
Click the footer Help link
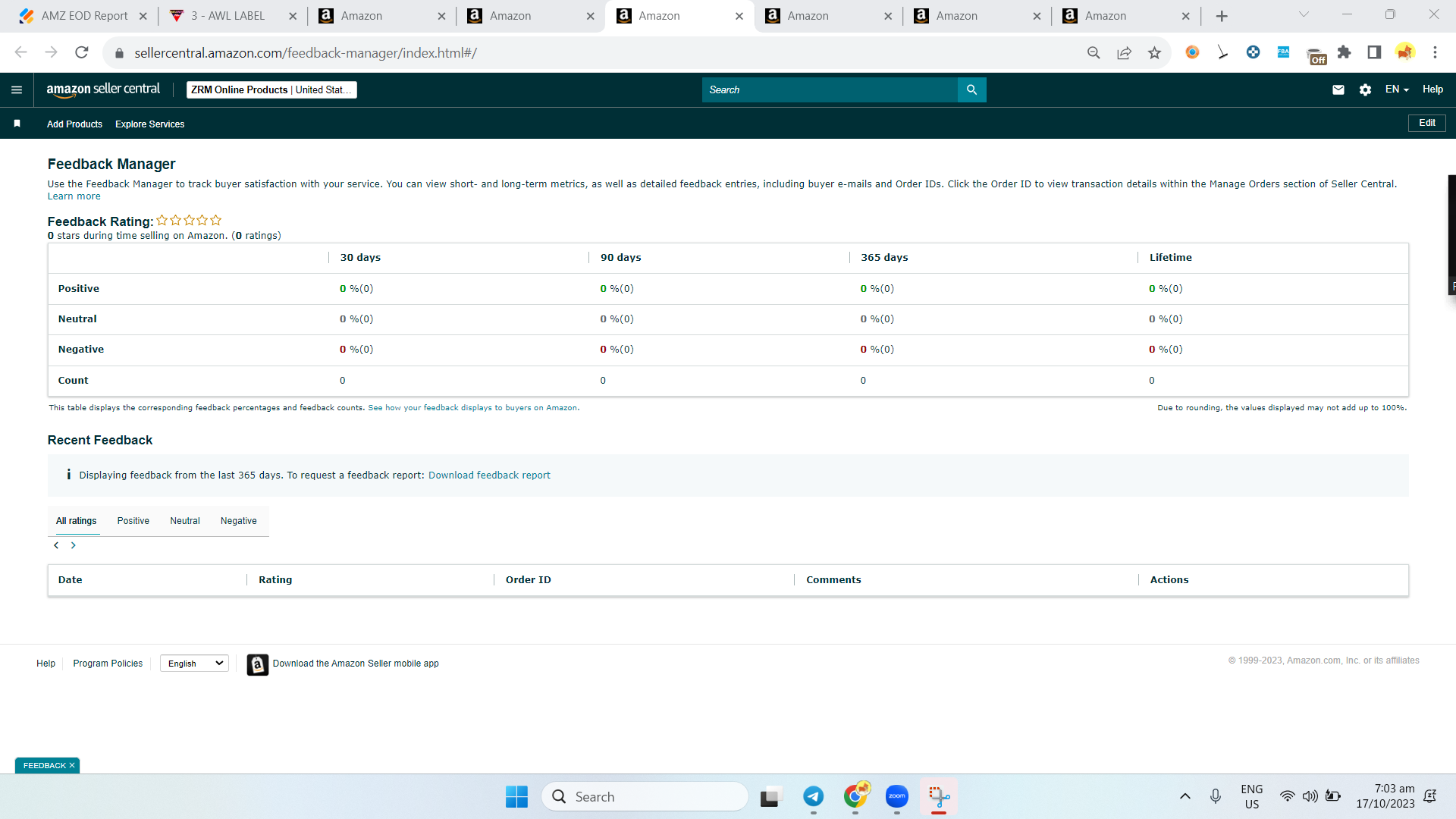tap(45, 664)
